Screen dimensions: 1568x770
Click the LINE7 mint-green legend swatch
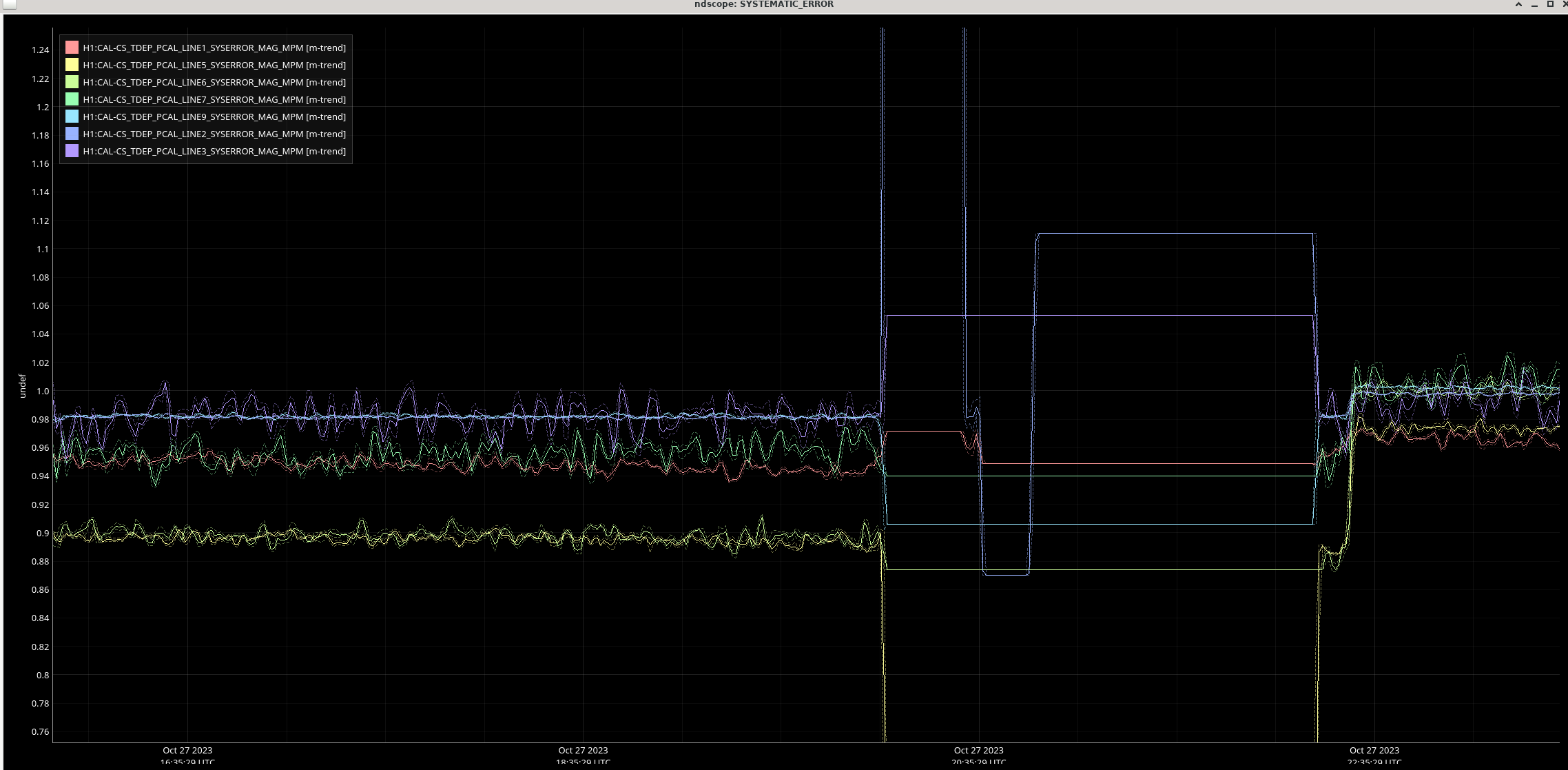(x=72, y=99)
